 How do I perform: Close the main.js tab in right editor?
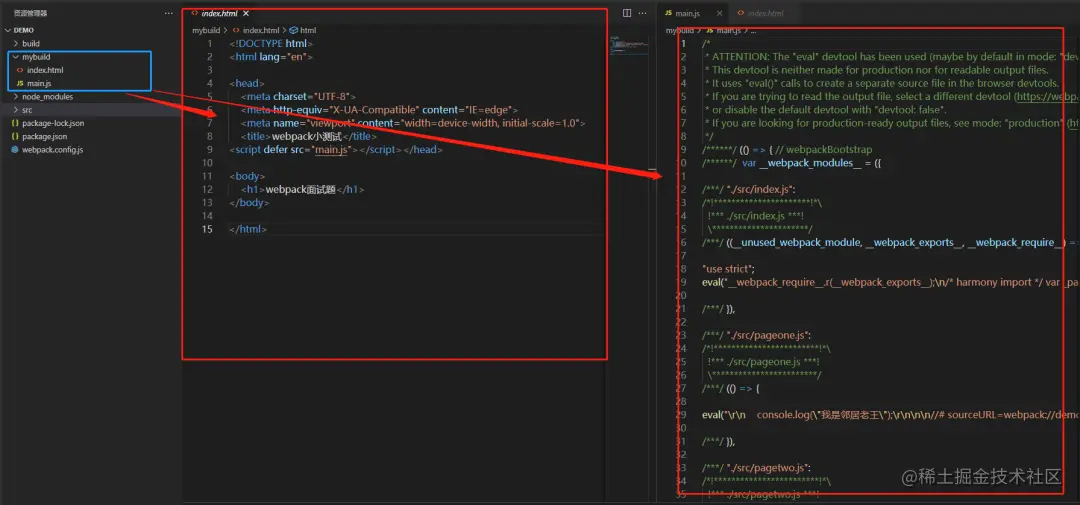point(720,13)
